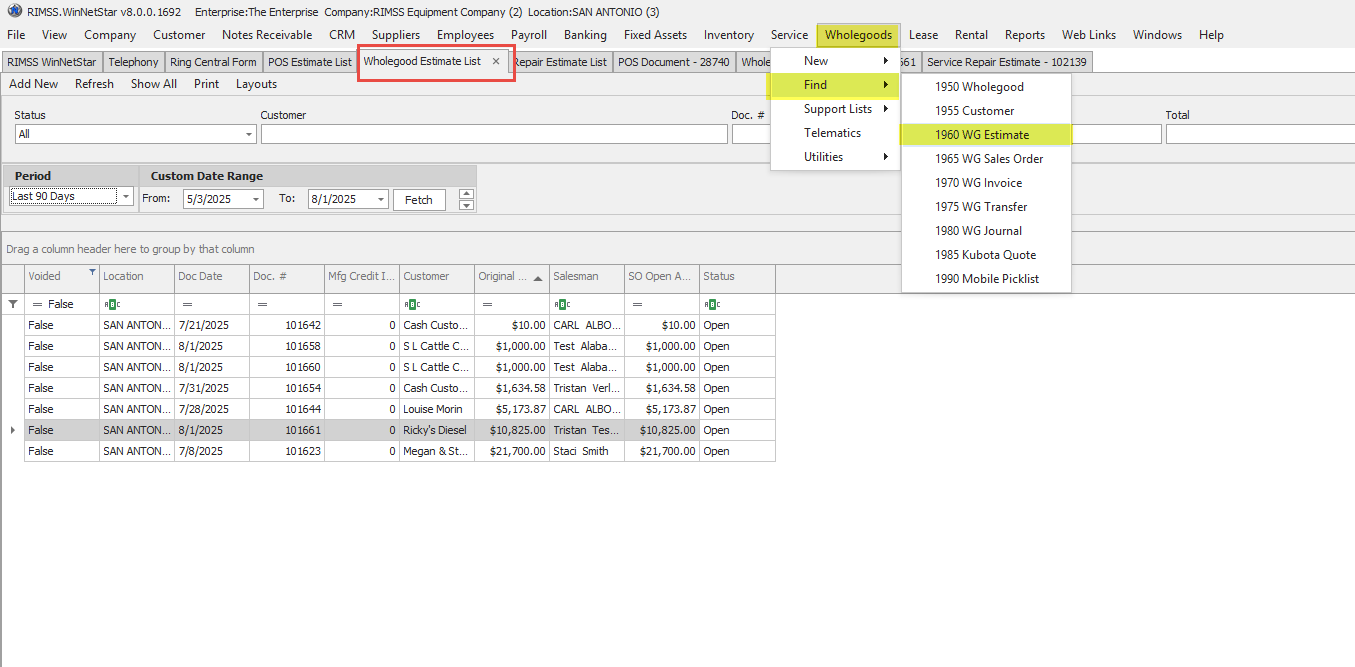Viewport: 1355px width, 667px height.
Task: Click the filter funnel icon in filter row
Action: (x=13, y=304)
